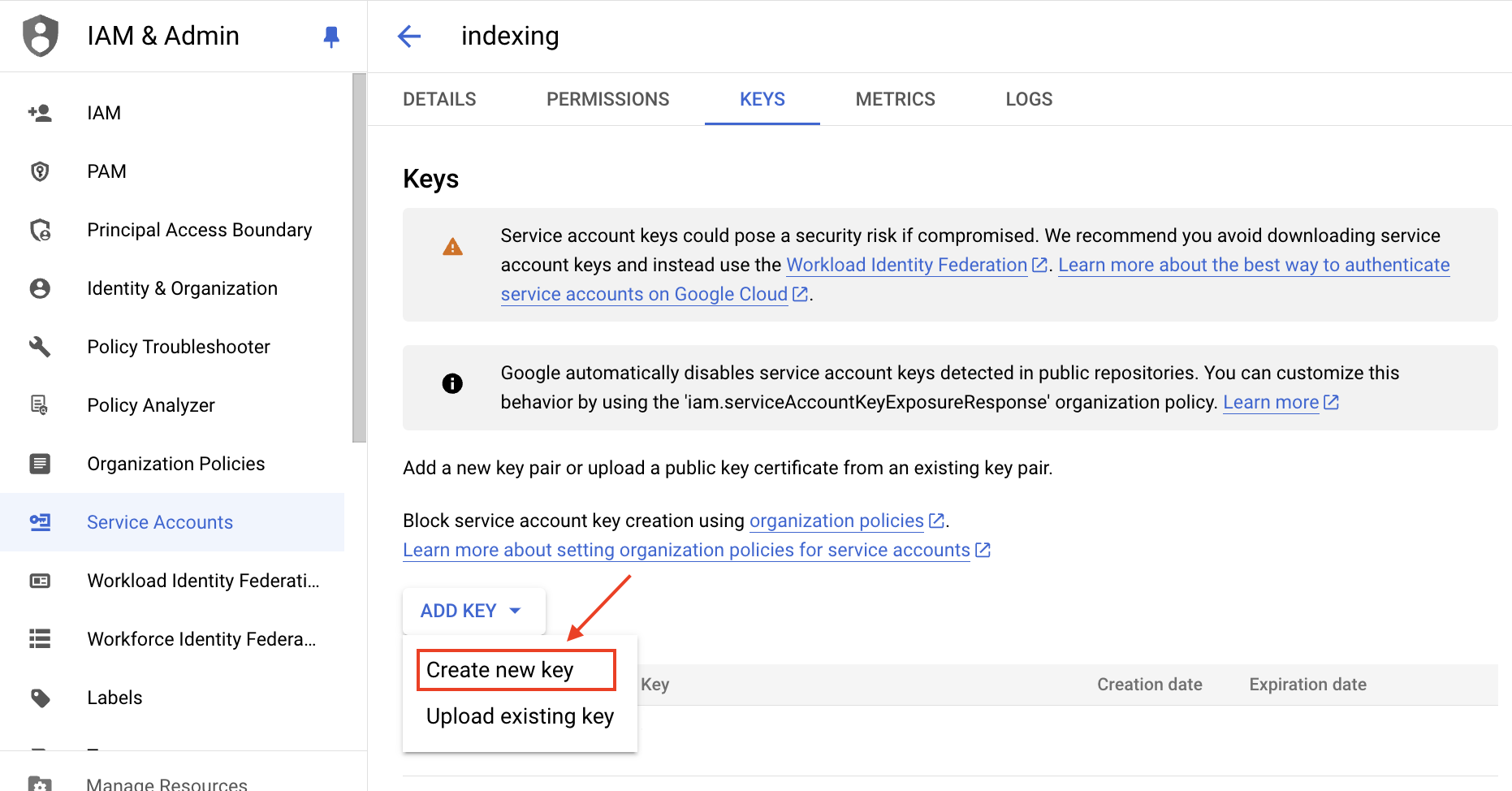Open IAM via its person-add icon
Viewport: 1512px width, 791px height.
(40, 113)
